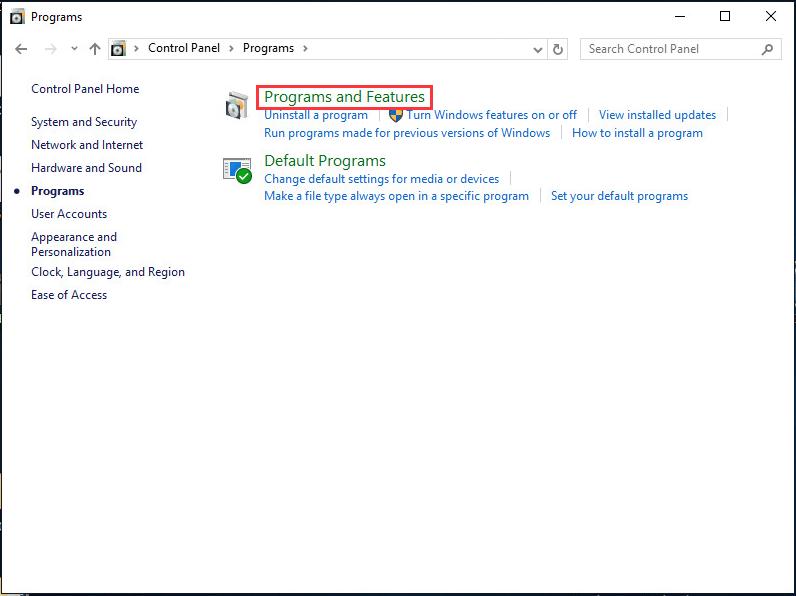Screen dimensions: 796x596
Task: Click the Programs and Features icon
Action: (237, 106)
